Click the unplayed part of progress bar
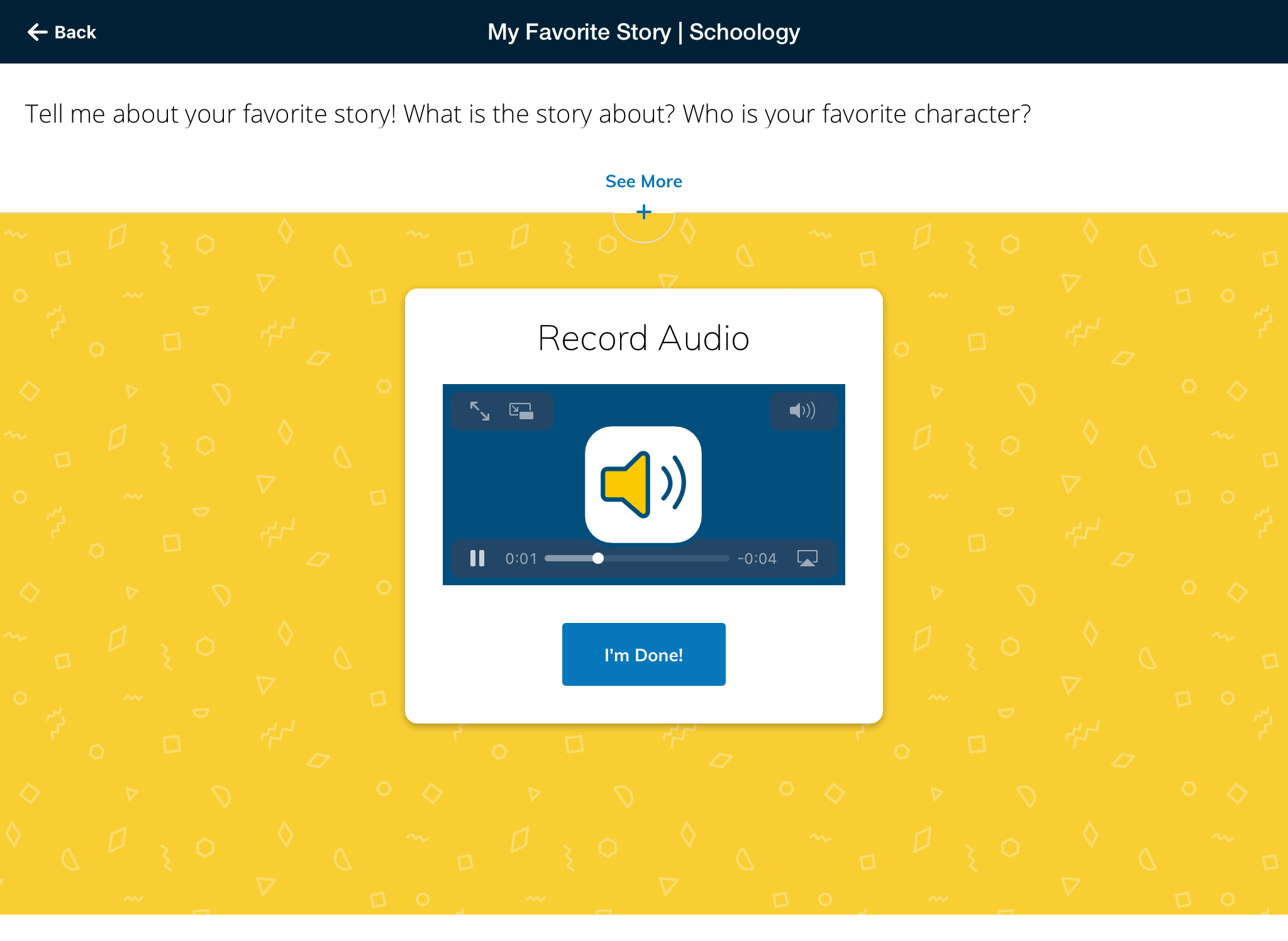This screenshot has width=1288, height=941. [667, 558]
